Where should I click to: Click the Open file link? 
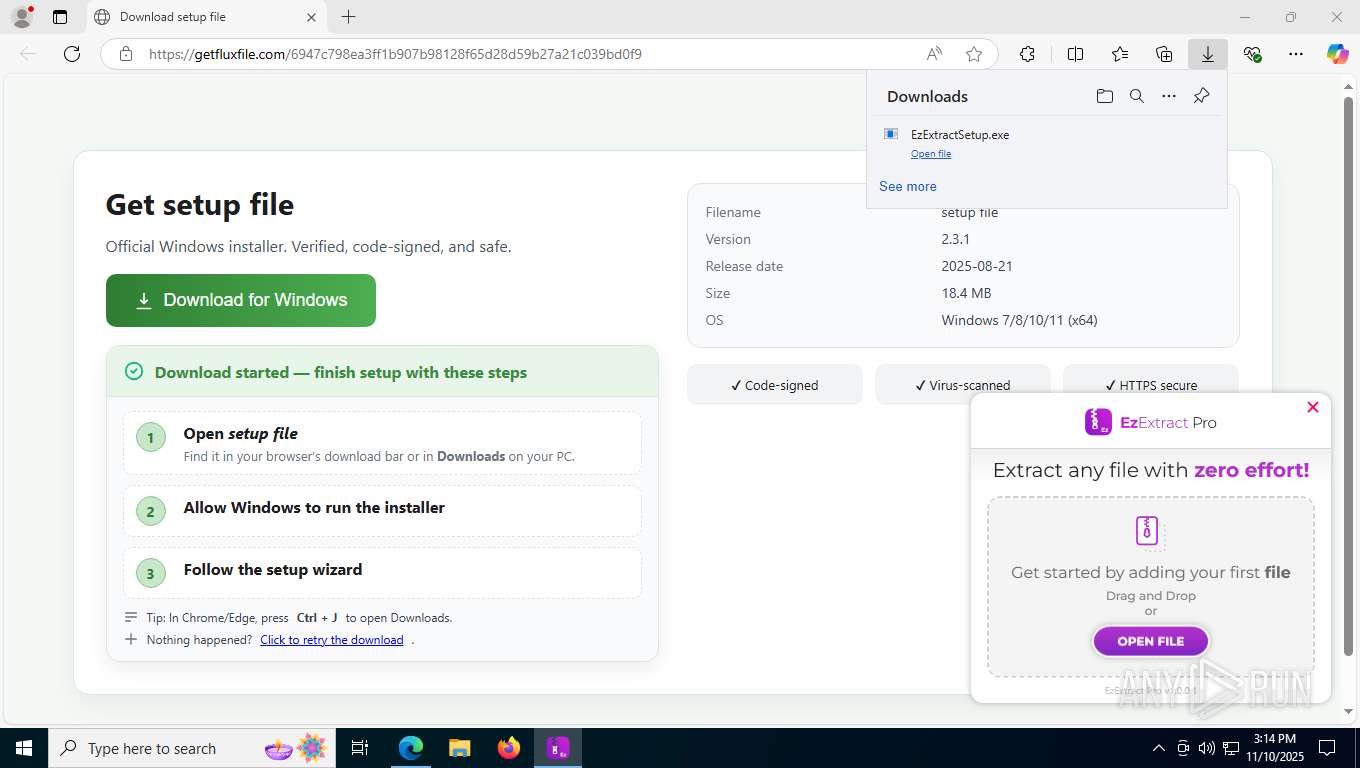point(931,154)
